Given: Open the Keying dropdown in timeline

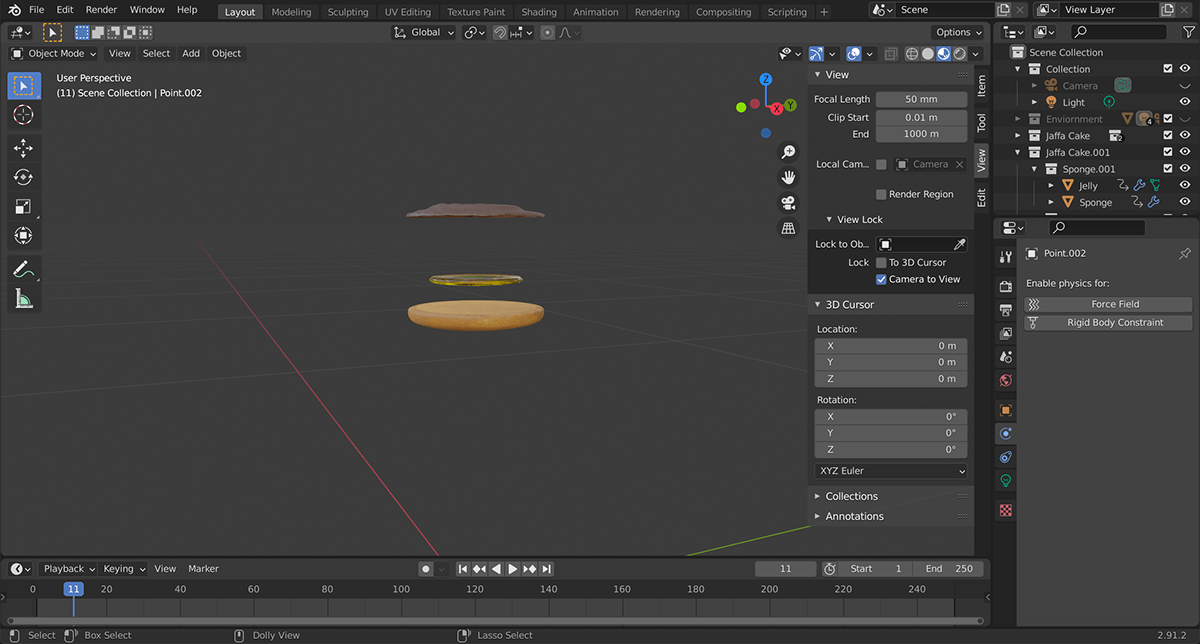Looking at the screenshot, I should tap(124, 569).
